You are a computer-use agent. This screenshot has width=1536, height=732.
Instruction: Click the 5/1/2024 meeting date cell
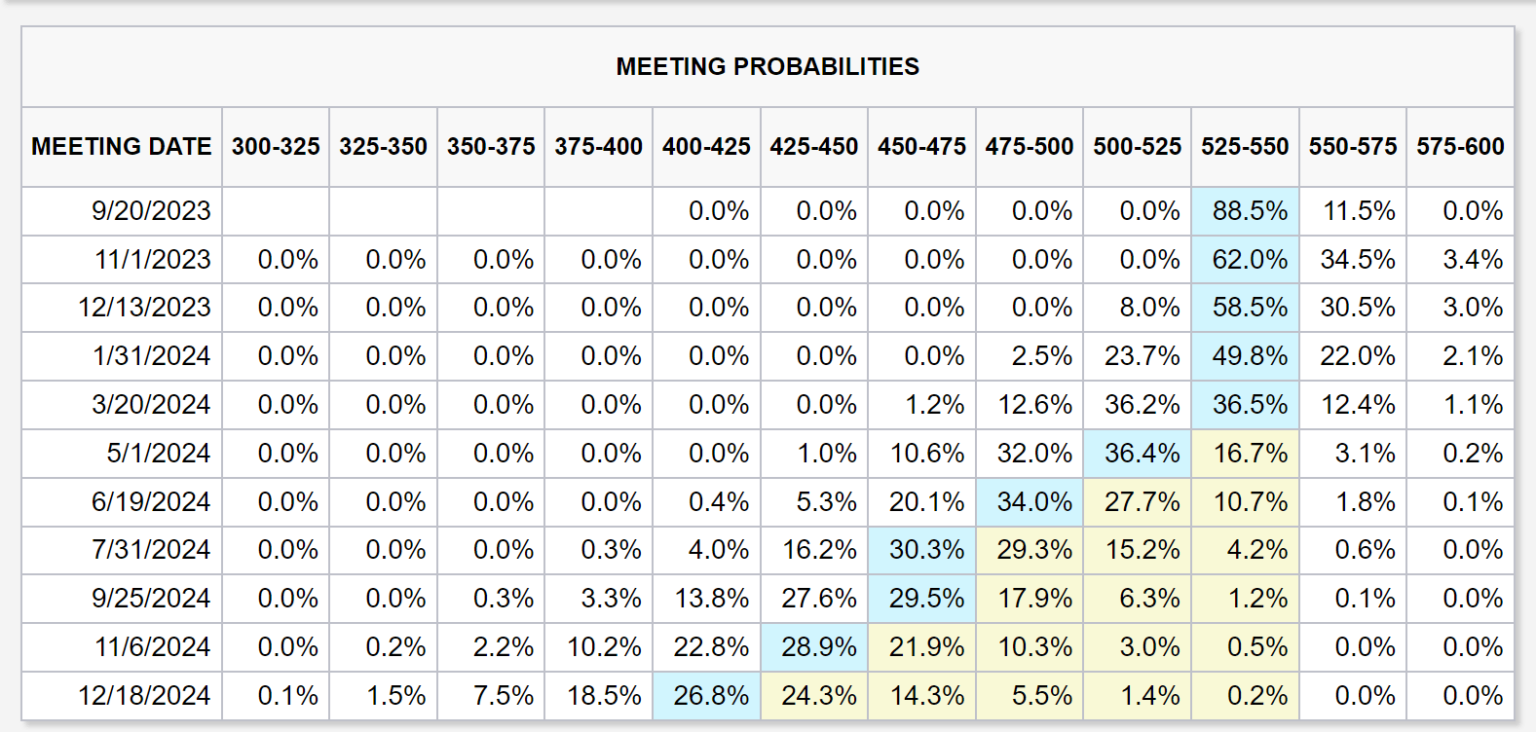coord(157,453)
